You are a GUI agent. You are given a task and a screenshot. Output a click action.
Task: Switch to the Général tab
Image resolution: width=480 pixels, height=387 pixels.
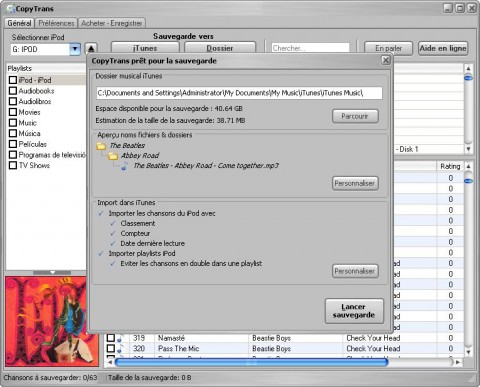[19, 23]
